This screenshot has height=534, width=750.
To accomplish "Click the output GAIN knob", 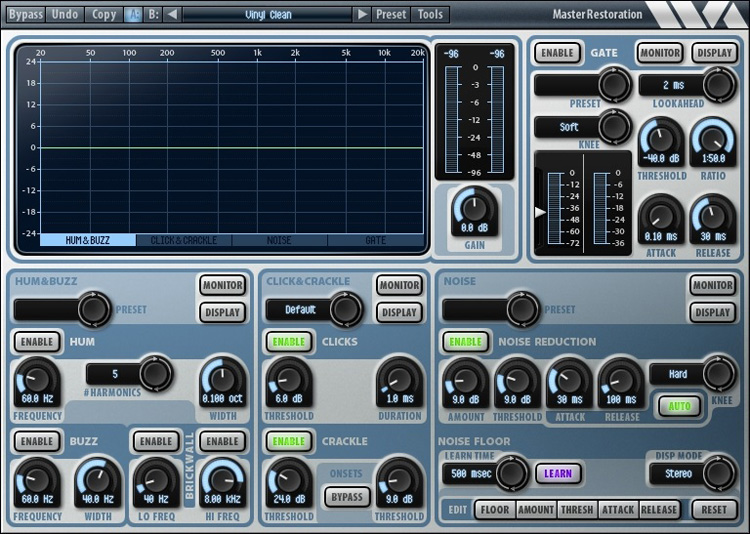I will [x=474, y=209].
